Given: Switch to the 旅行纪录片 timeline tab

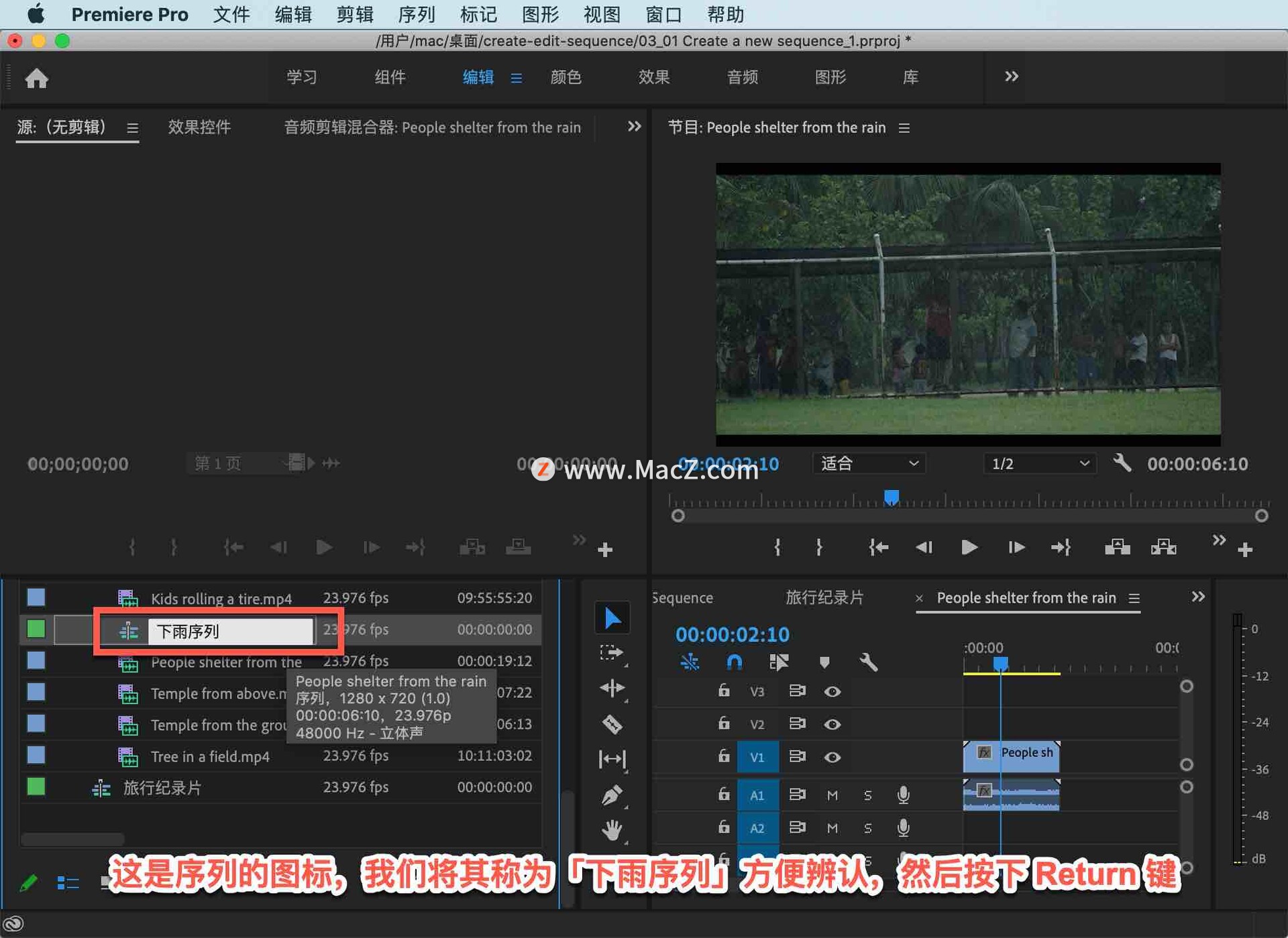Looking at the screenshot, I should [x=824, y=597].
